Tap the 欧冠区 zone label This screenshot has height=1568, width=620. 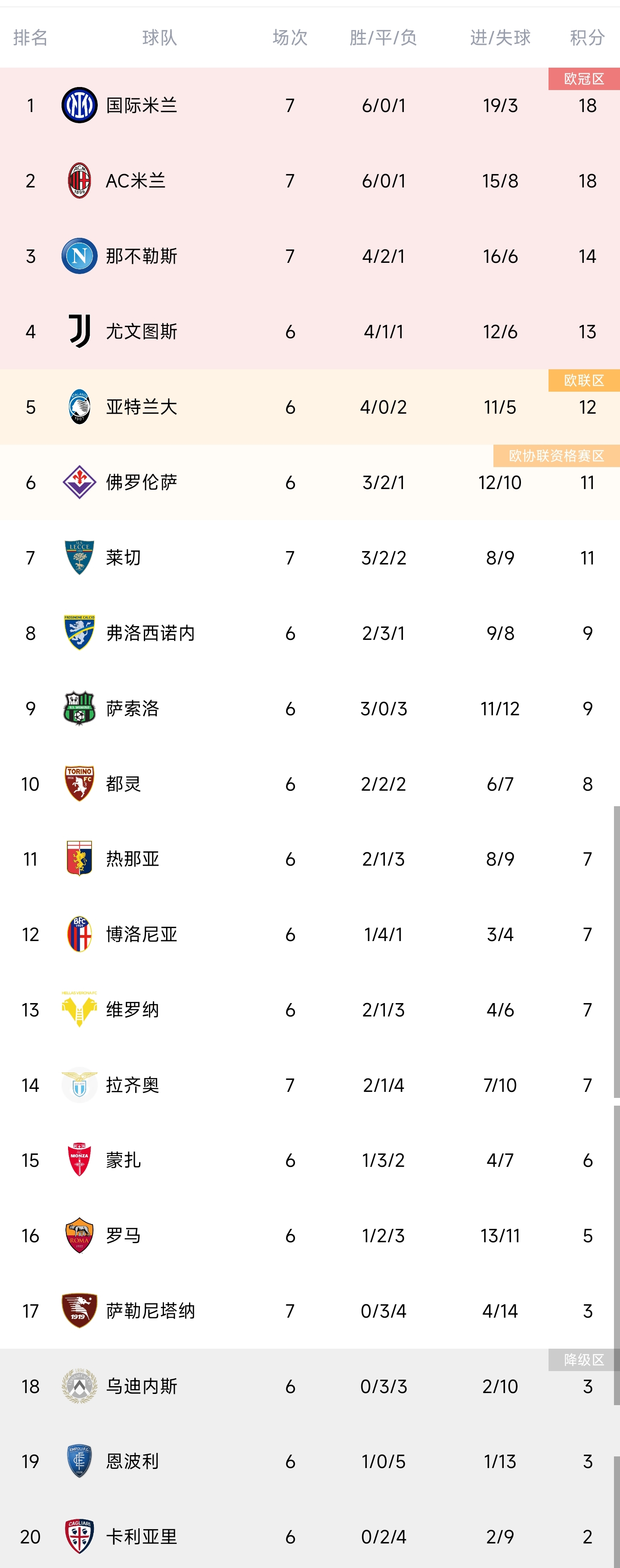pos(583,79)
